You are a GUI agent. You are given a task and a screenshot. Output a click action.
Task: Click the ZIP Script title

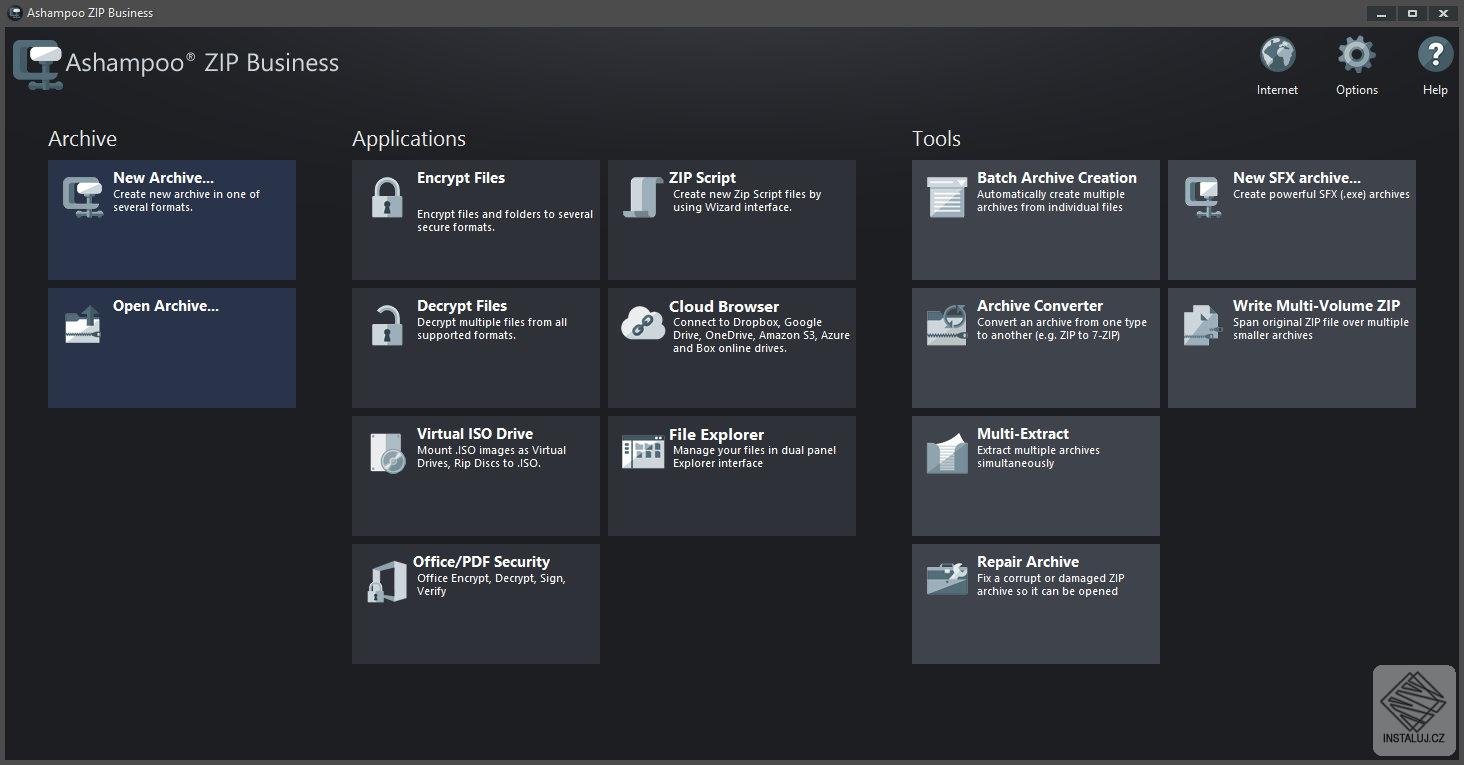[702, 178]
